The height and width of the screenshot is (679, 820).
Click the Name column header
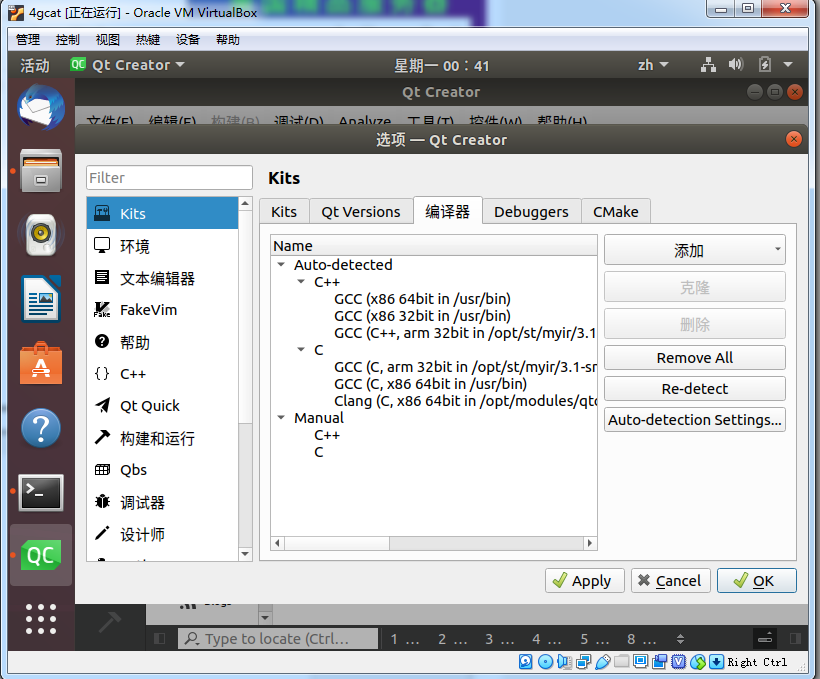pyautogui.click(x=434, y=245)
